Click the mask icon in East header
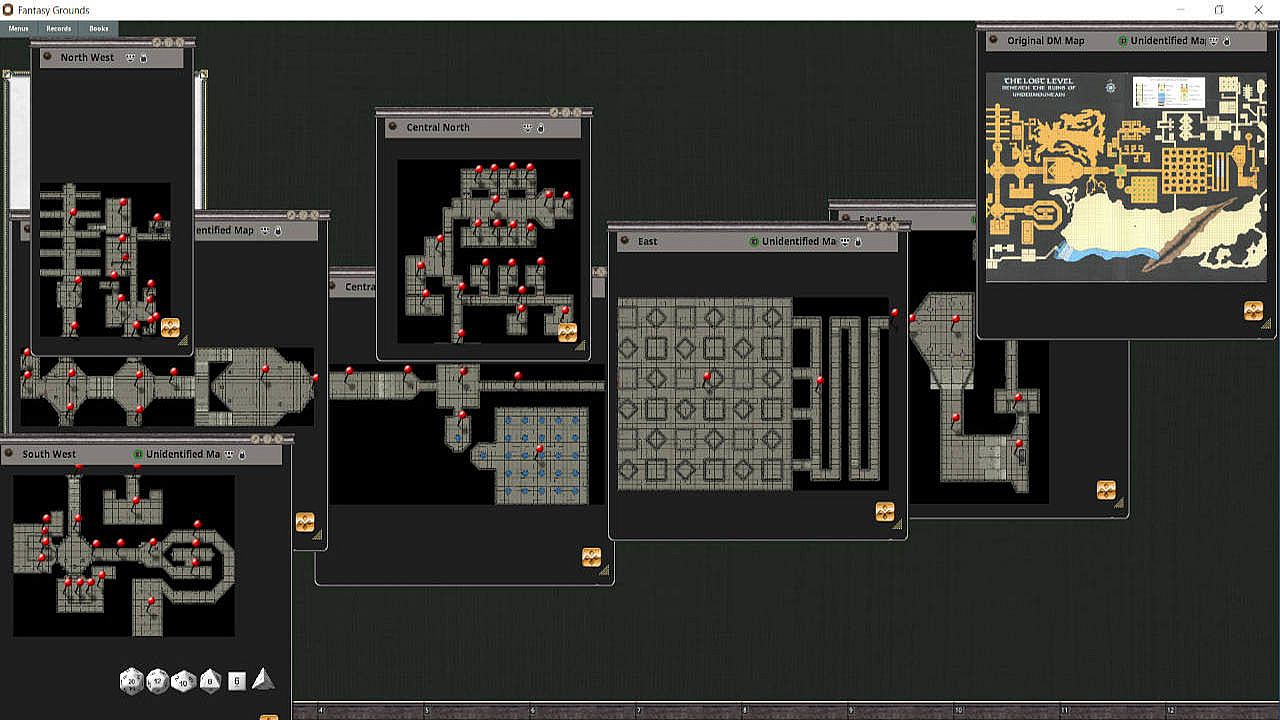The width and height of the screenshot is (1280, 720). click(845, 242)
